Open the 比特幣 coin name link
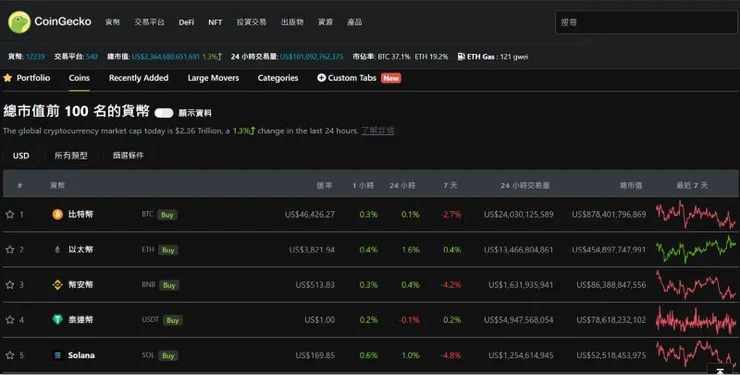740x375 pixels. (x=81, y=215)
